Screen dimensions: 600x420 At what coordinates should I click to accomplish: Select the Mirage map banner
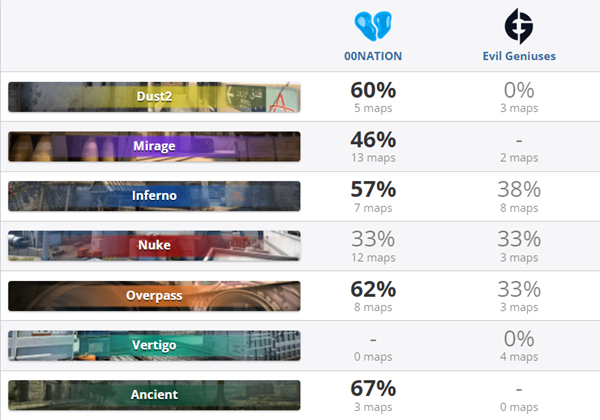tap(154, 147)
